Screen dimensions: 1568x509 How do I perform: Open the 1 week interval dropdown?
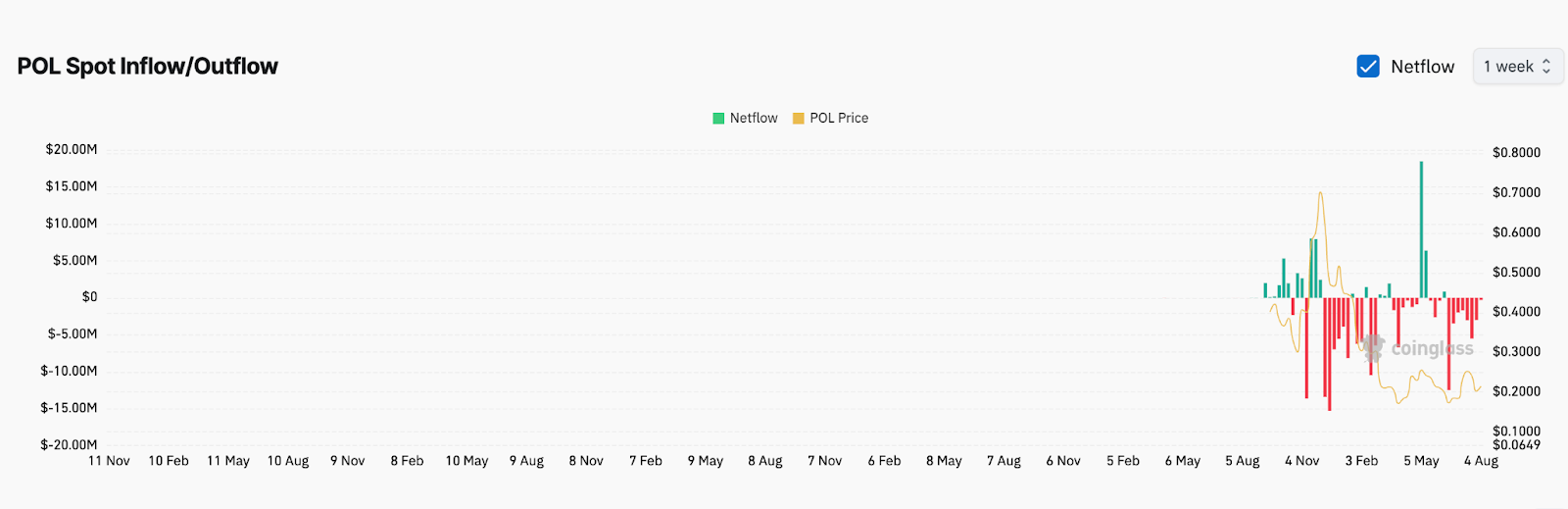coord(1517,67)
